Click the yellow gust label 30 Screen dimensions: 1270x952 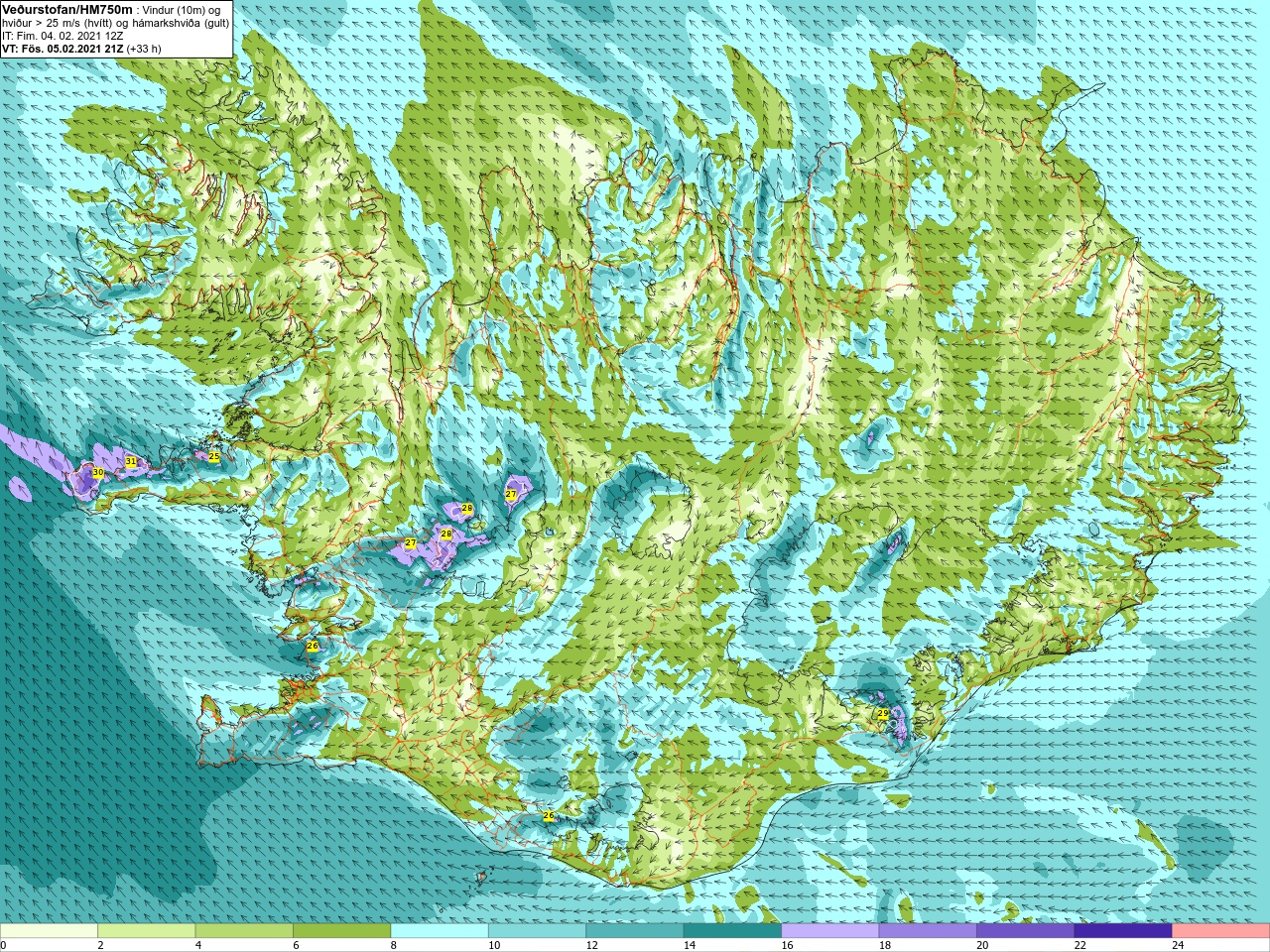pyautogui.click(x=98, y=473)
